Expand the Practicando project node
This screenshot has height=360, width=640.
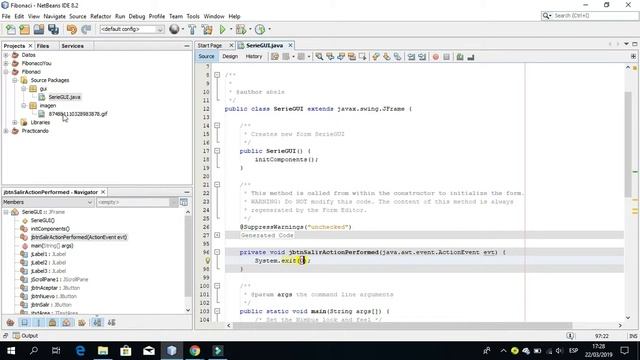(6, 131)
